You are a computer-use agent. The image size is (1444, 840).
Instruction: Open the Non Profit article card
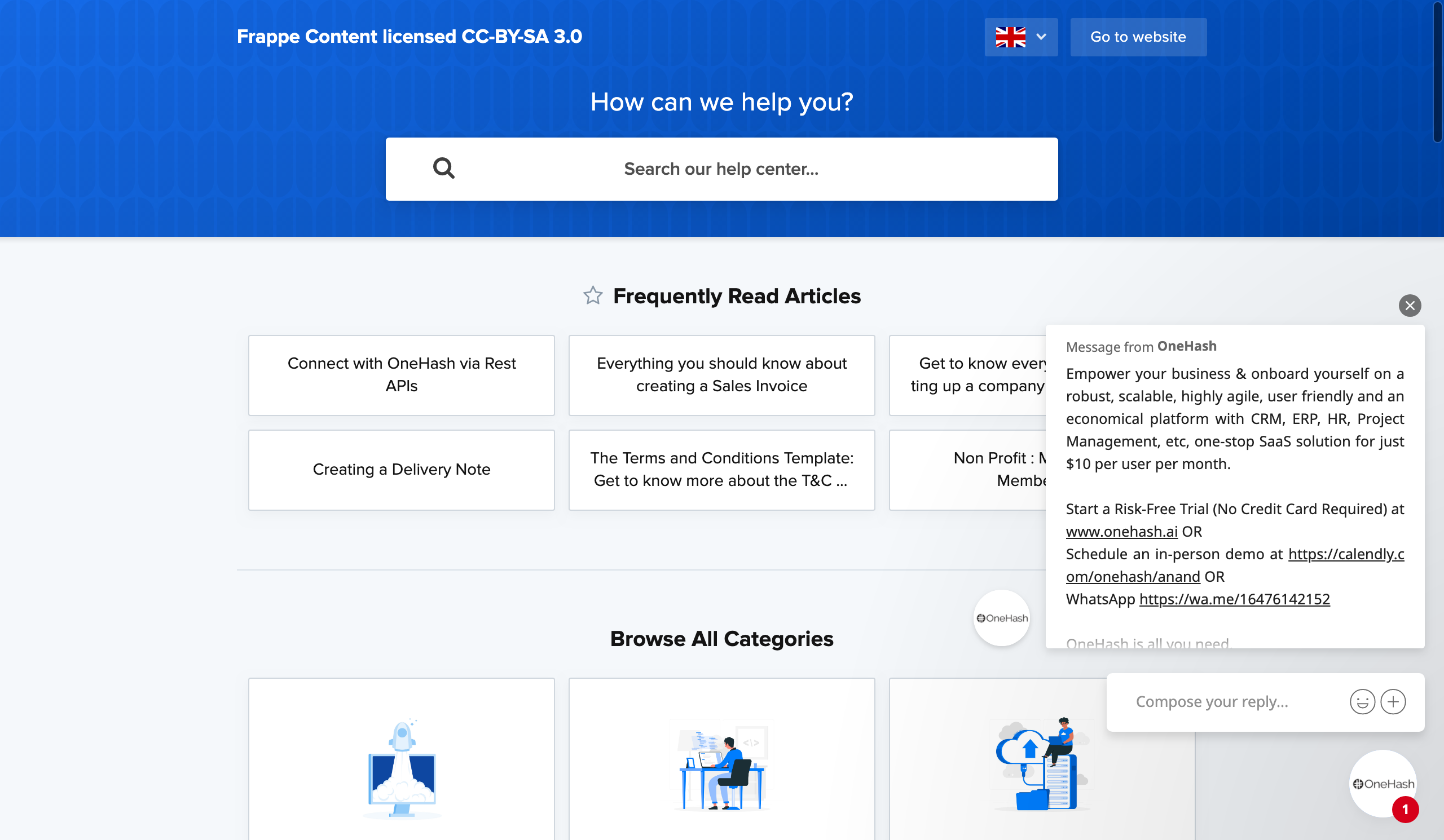pos(968,470)
